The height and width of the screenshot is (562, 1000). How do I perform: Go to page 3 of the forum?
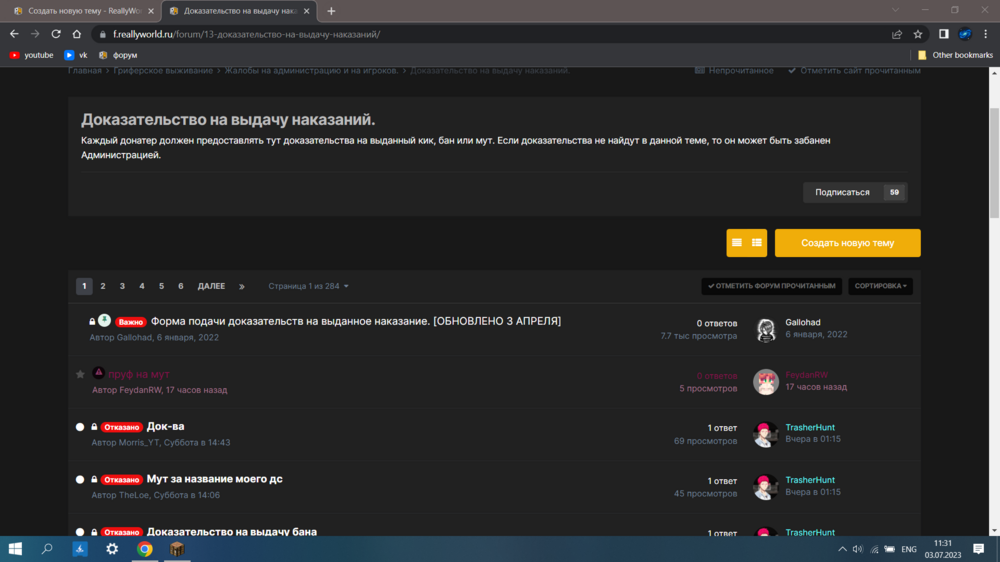pos(122,286)
